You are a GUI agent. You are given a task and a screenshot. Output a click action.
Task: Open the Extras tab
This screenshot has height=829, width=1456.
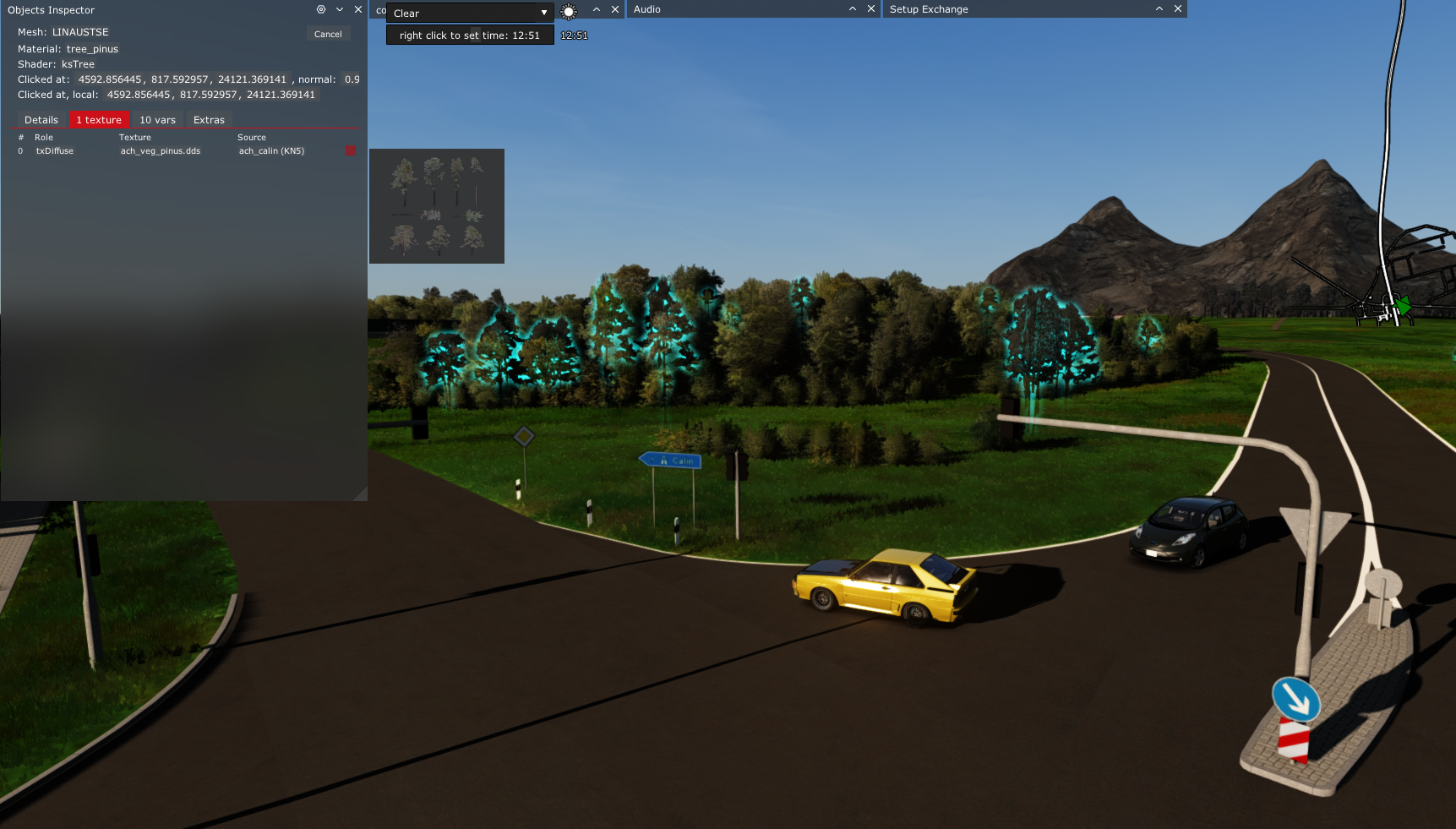[x=209, y=120]
